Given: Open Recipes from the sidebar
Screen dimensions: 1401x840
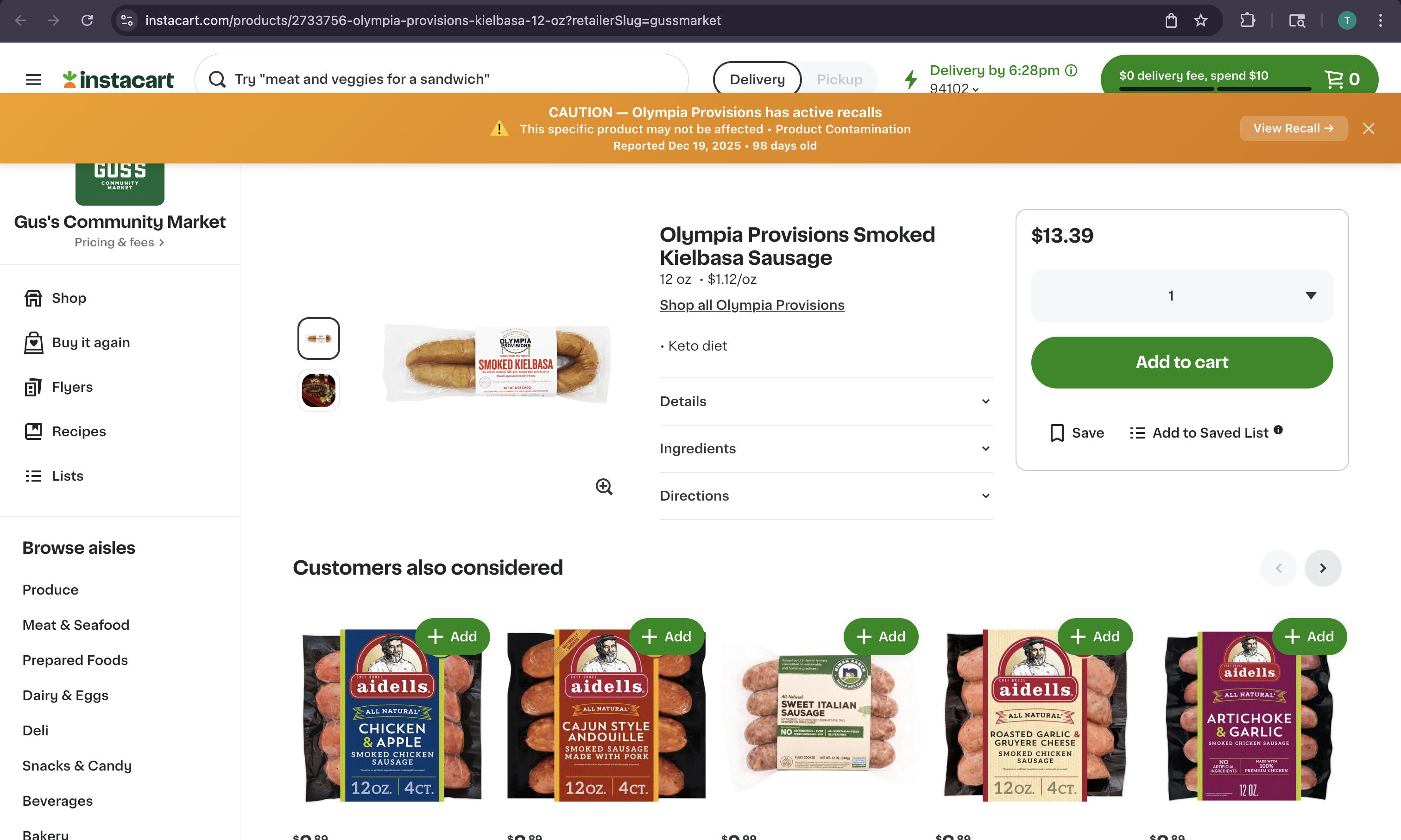Looking at the screenshot, I should point(78,431).
